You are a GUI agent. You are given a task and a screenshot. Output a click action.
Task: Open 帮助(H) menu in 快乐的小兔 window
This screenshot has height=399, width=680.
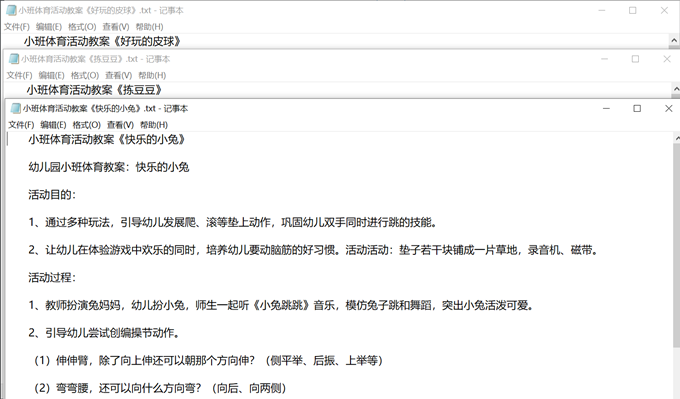click(154, 125)
